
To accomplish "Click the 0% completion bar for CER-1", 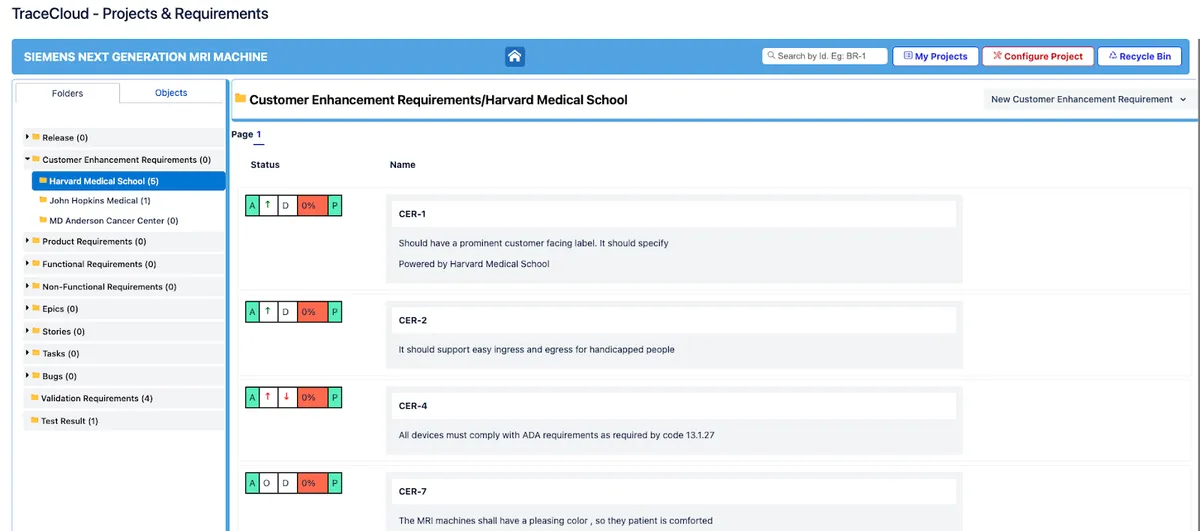I will (312, 205).
